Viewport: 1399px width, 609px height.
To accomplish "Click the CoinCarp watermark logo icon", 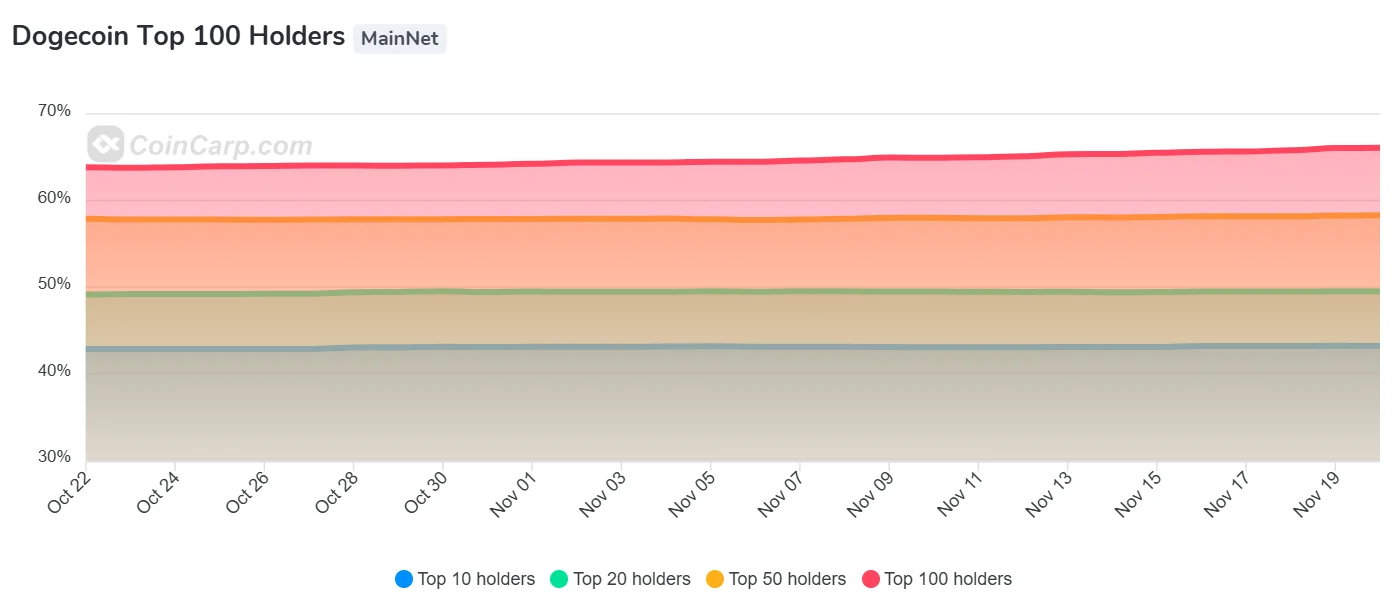I will (105, 145).
